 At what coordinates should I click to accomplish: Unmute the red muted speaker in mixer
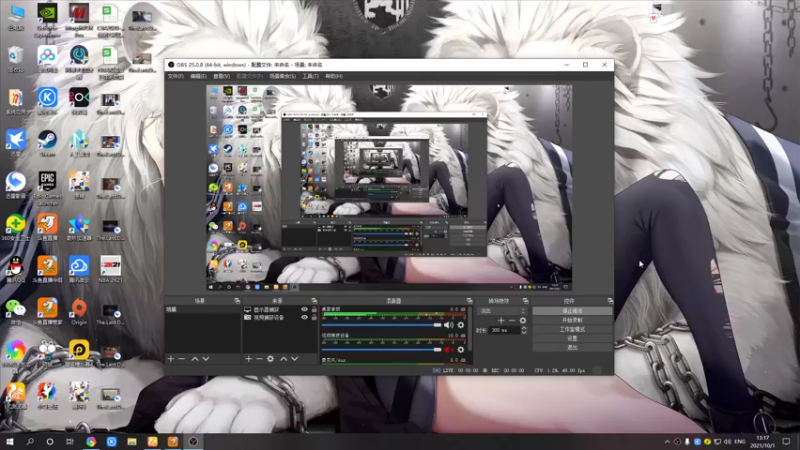(448, 349)
